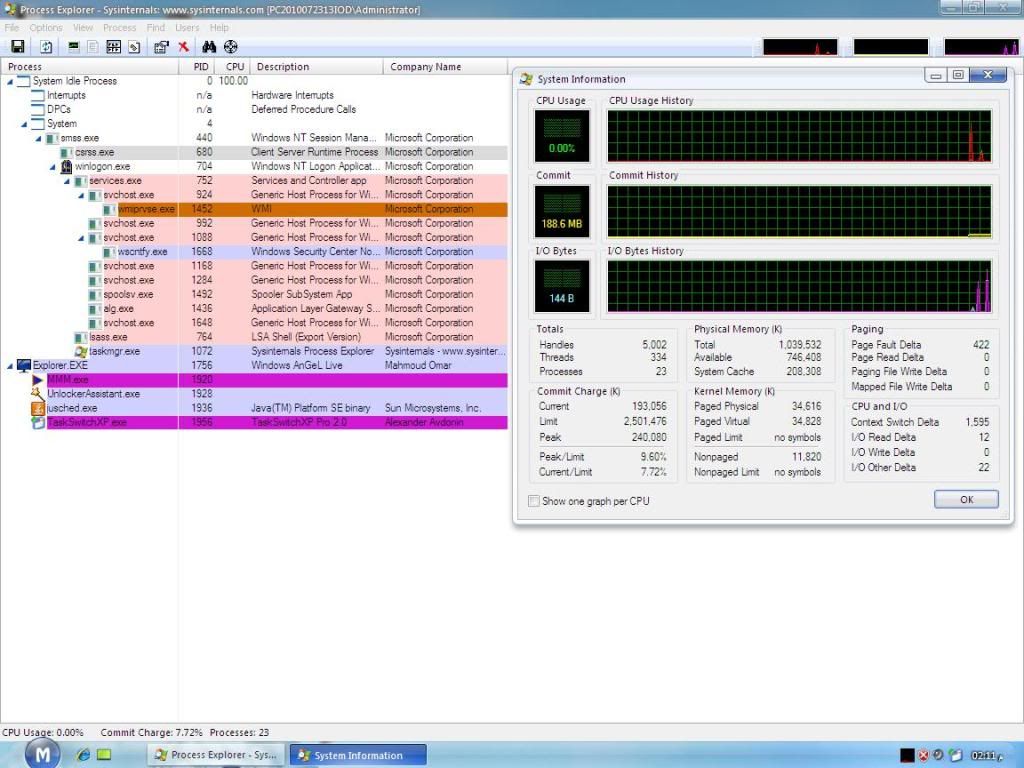
Task: Open the File menu
Action: pyautogui.click(x=12, y=27)
